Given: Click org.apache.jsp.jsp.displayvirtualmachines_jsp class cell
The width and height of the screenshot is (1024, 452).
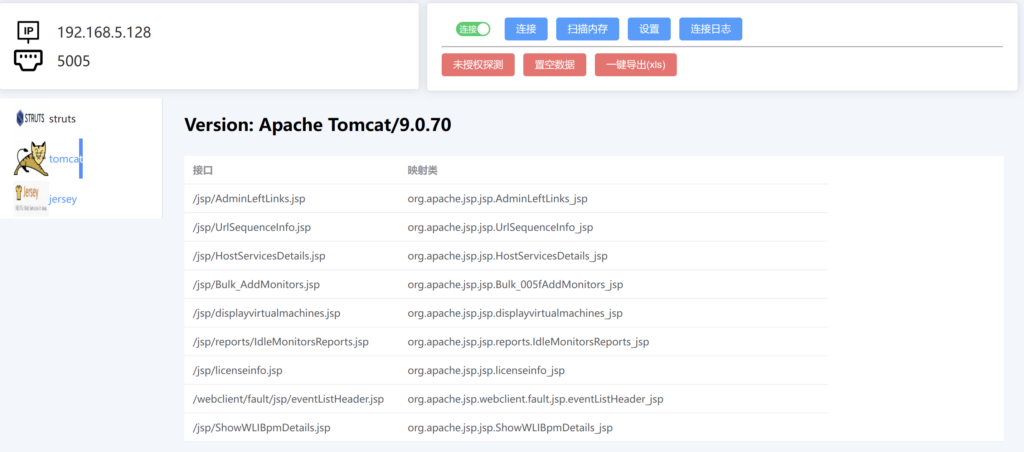Looking at the screenshot, I should [515, 313].
